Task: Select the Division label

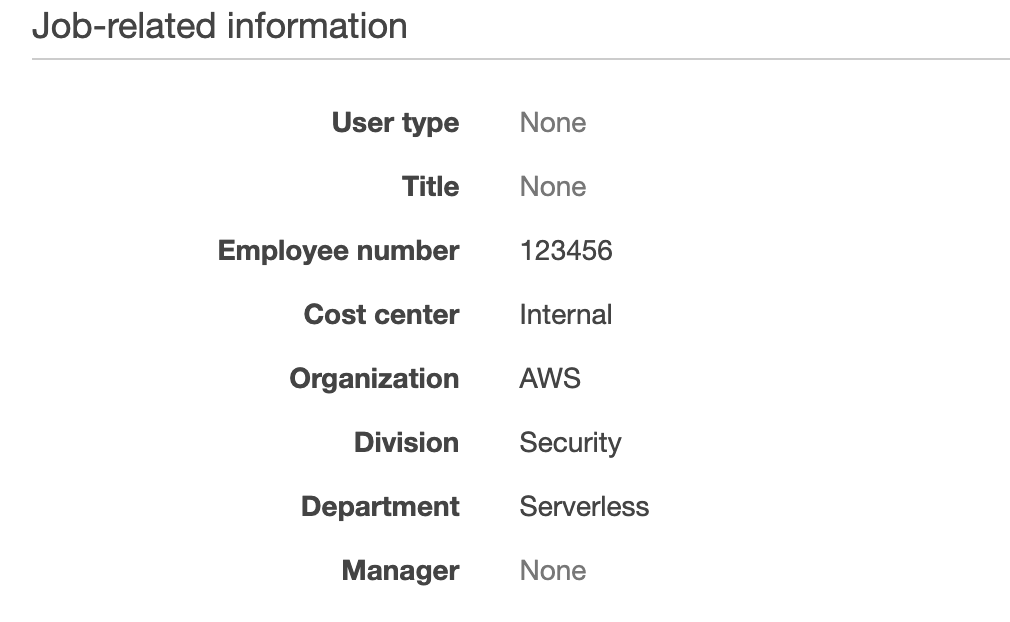Action: coord(406,442)
